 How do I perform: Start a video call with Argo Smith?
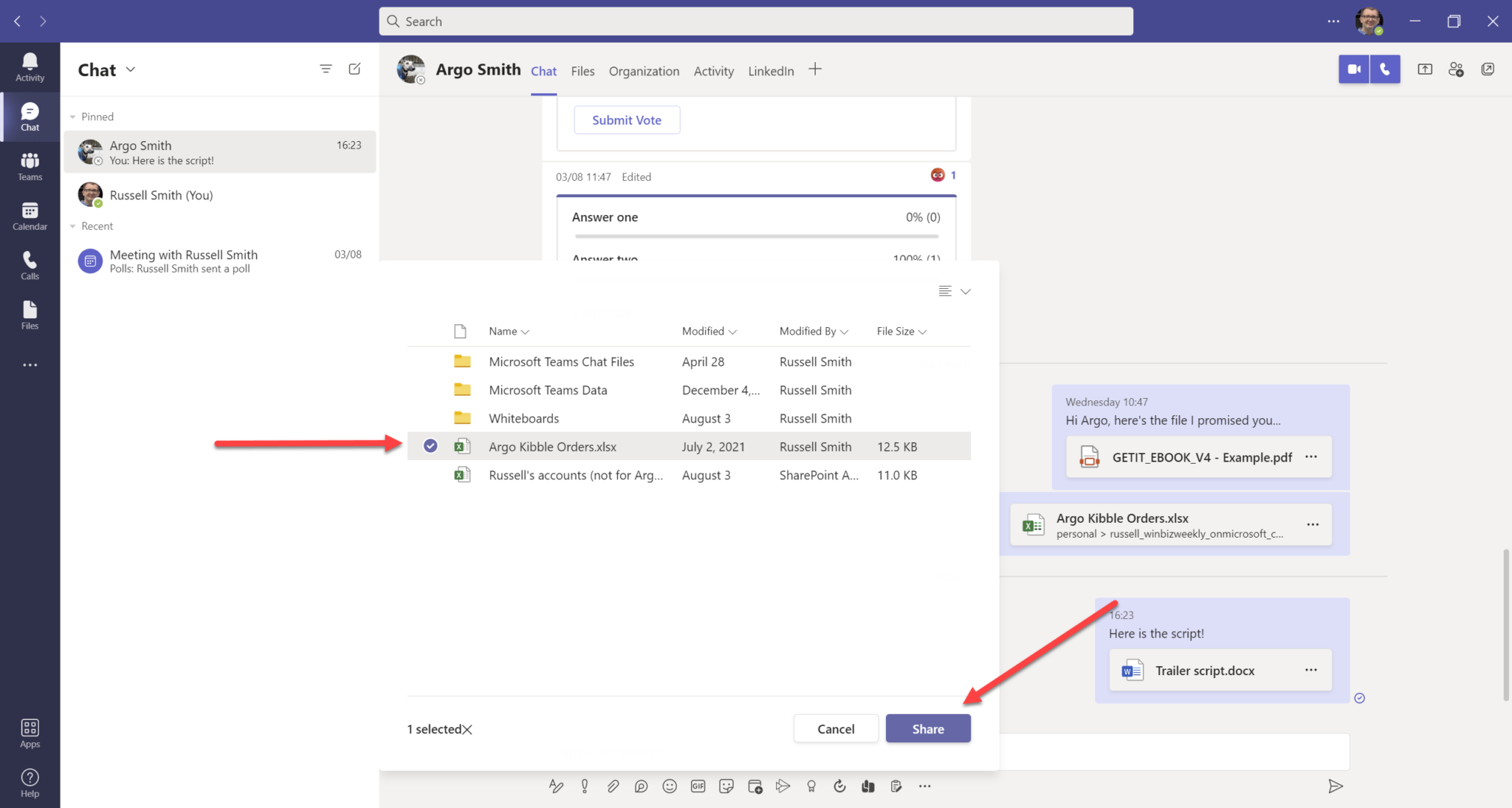1354,69
